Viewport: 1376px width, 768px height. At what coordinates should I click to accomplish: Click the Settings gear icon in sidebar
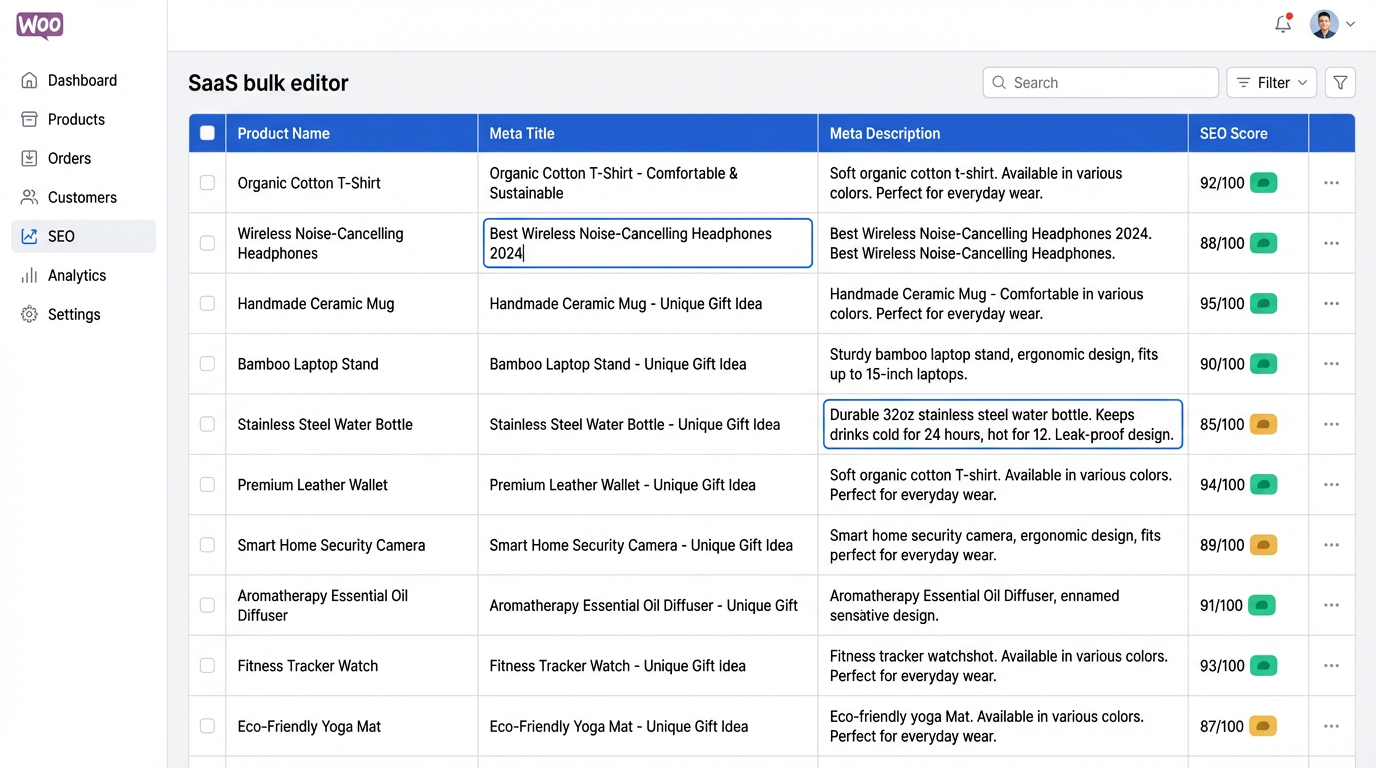pos(30,314)
